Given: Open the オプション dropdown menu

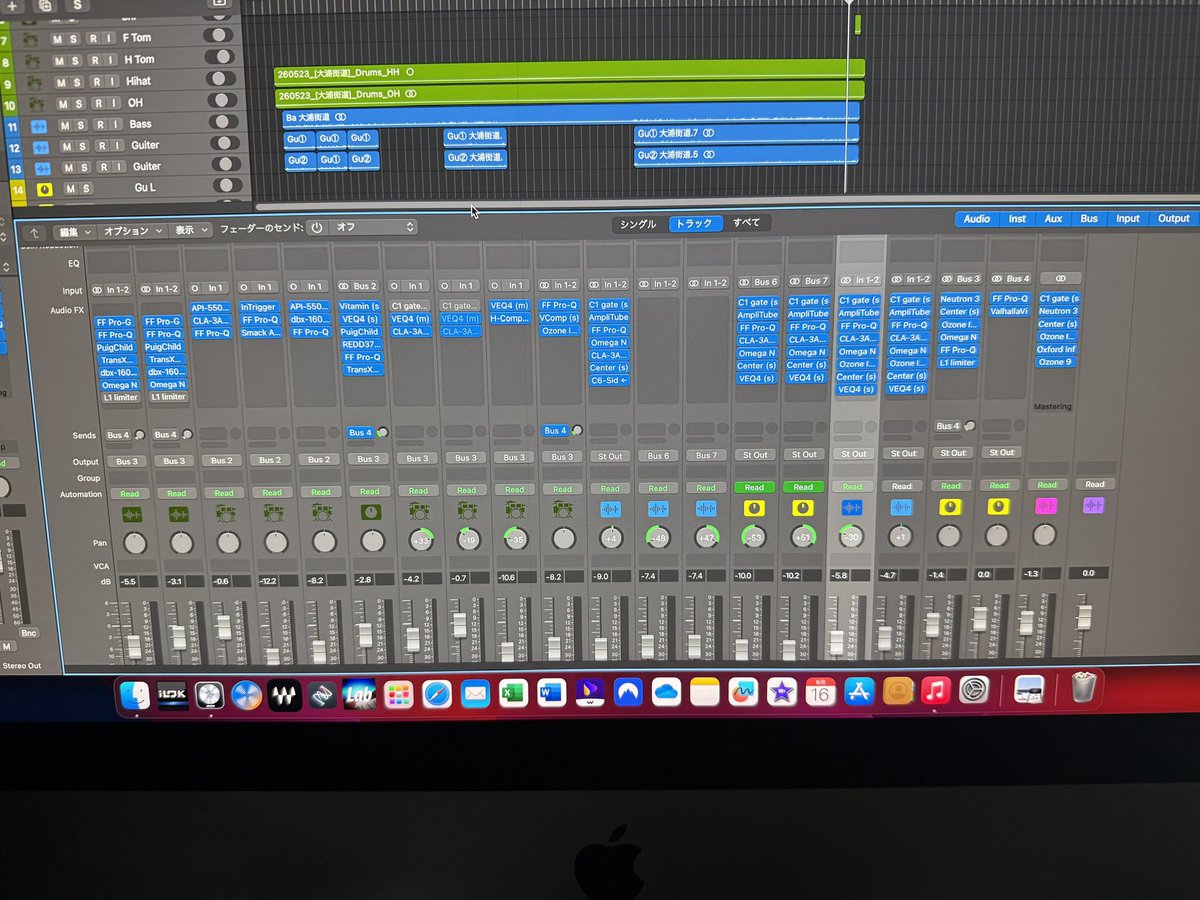Looking at the screenshot, I should 133,230.
